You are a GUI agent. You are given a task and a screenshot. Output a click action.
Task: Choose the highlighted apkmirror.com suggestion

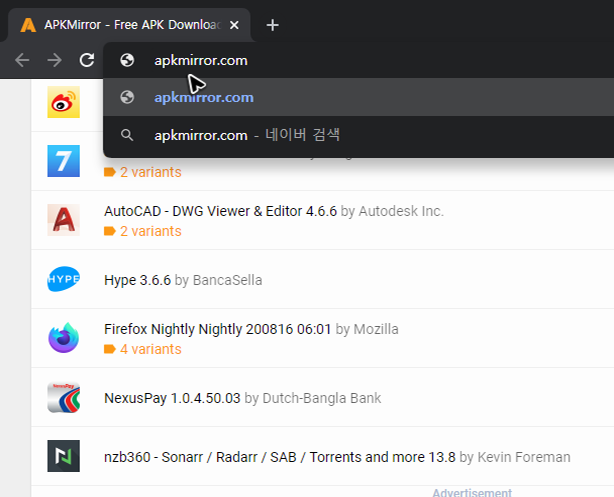coord(358,97)
